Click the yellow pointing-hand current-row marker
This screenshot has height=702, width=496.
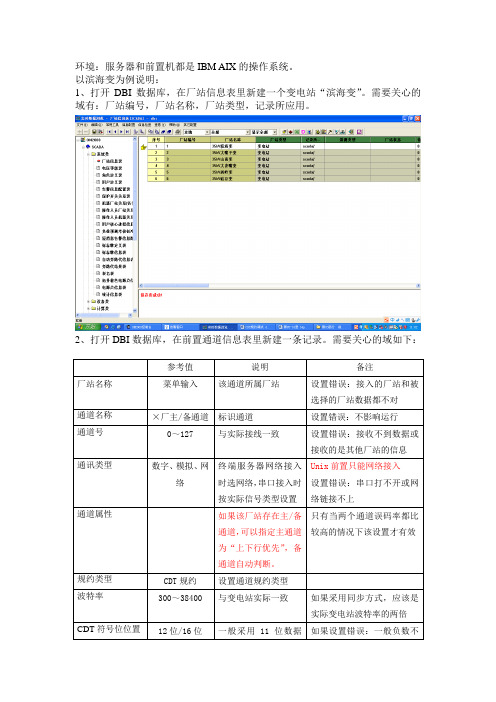144,147
